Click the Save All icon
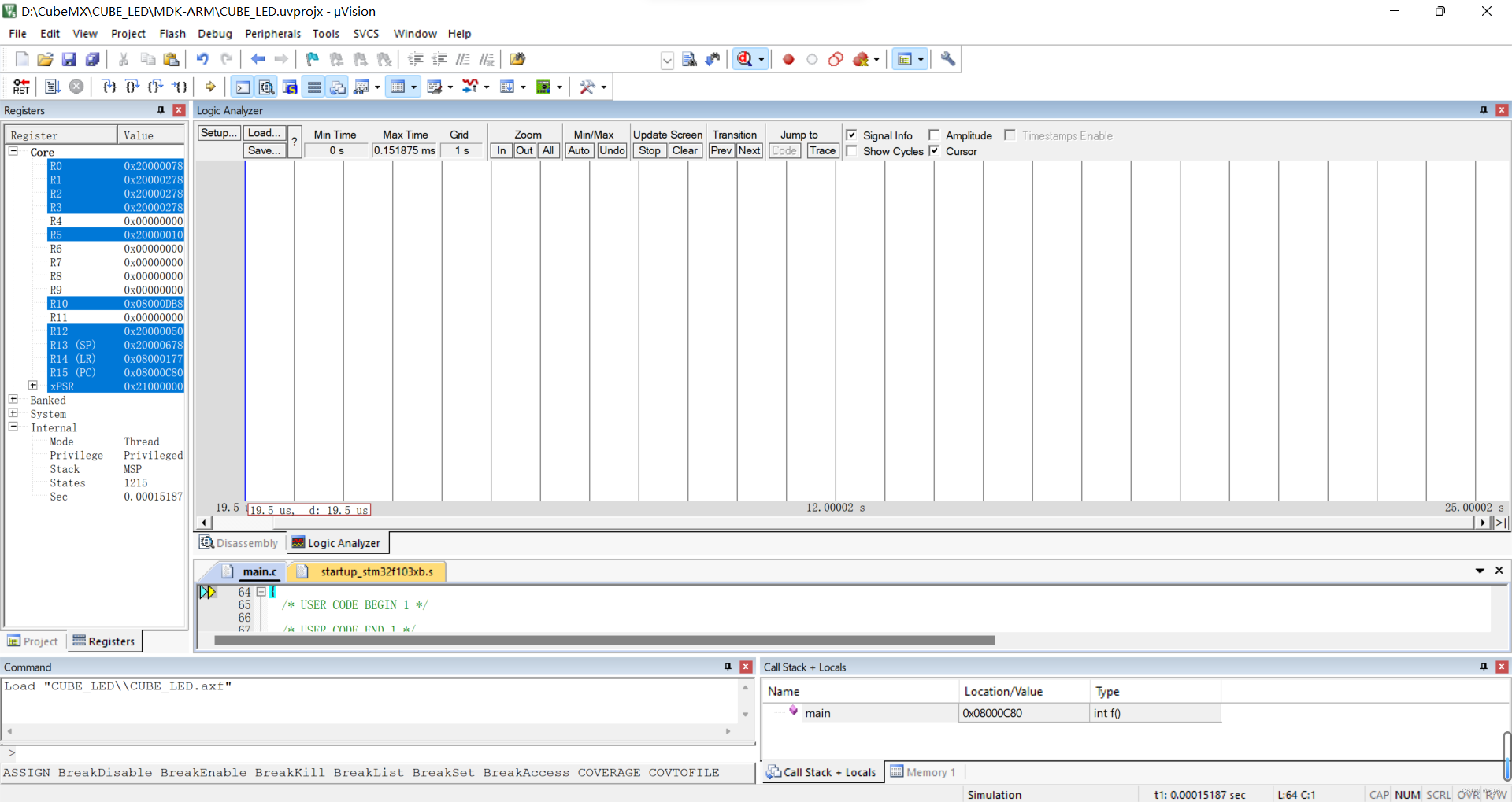 pos(93,59)
